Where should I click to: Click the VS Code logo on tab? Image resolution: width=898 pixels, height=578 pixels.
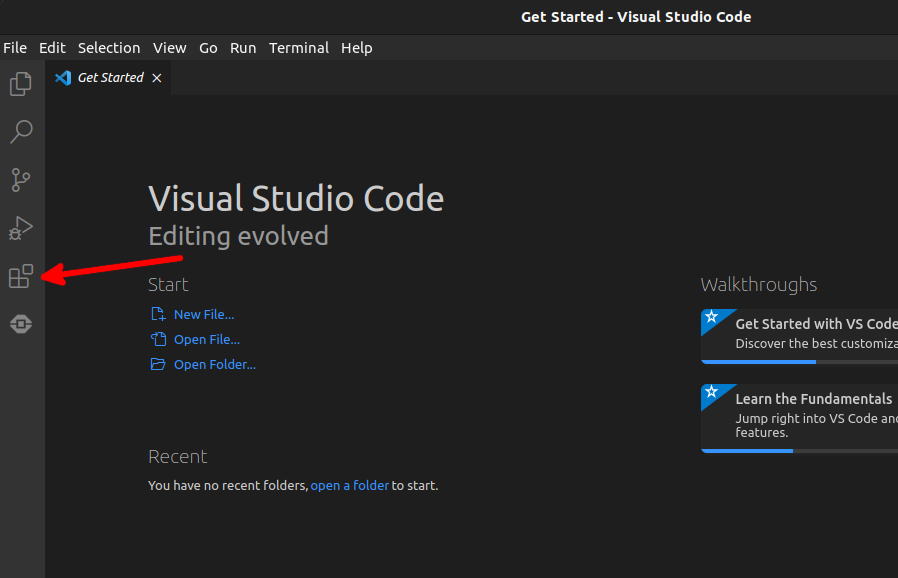pos(63,78)
